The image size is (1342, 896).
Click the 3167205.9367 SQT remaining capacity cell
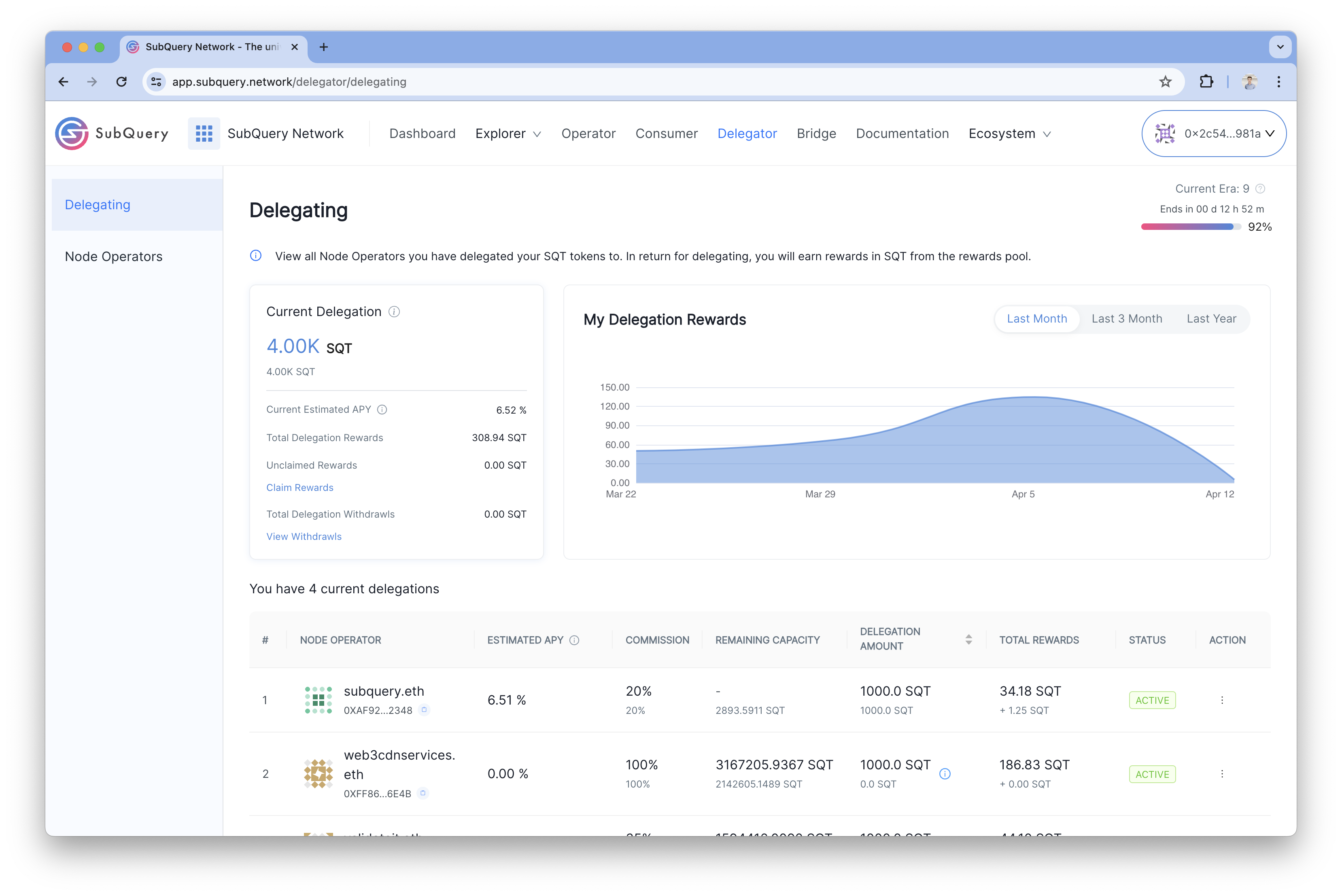774,764
